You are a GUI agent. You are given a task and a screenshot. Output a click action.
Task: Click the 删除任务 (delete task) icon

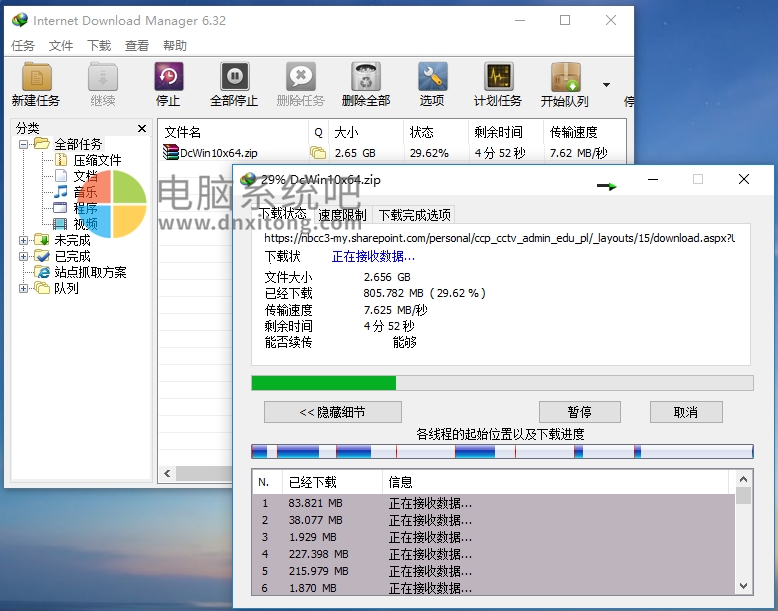(x=301, y=77)
